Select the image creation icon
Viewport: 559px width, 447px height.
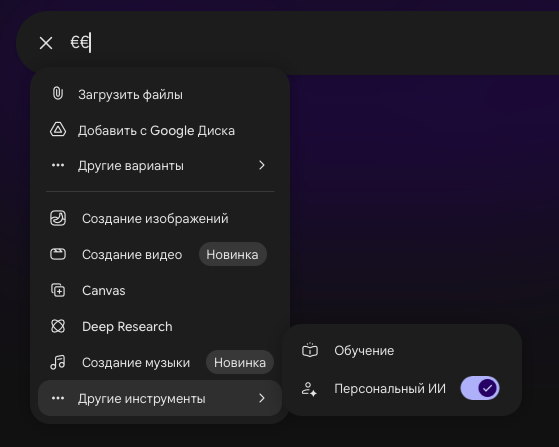(58, 218)
